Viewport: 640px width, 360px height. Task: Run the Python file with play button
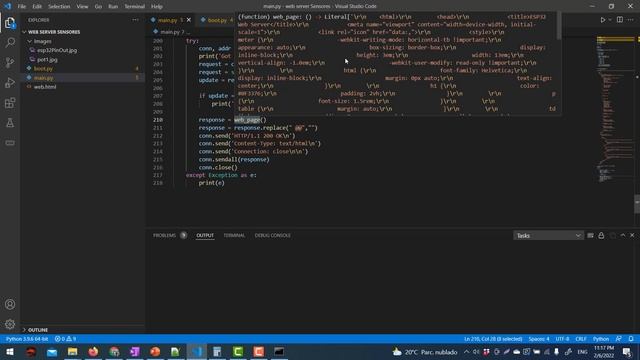point(602,20)
